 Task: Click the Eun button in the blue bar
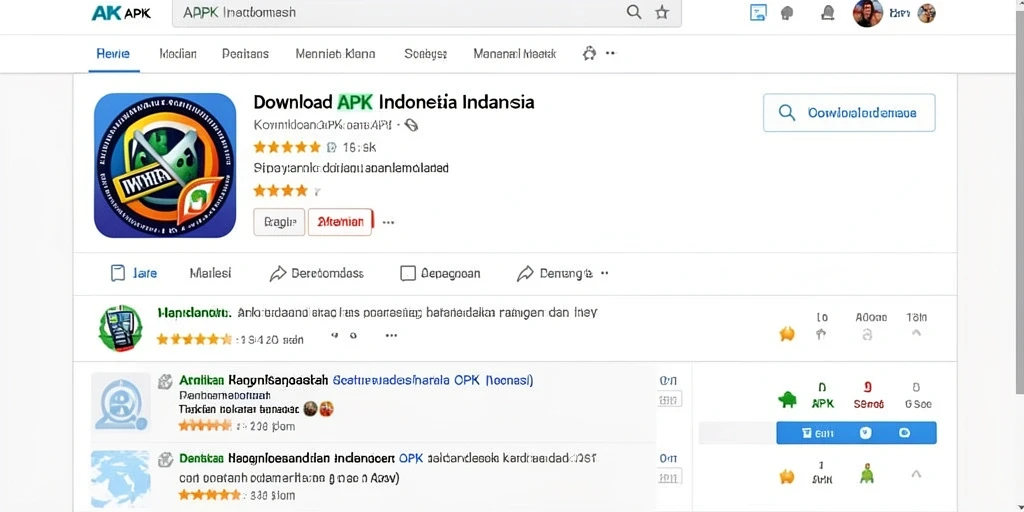817,433
